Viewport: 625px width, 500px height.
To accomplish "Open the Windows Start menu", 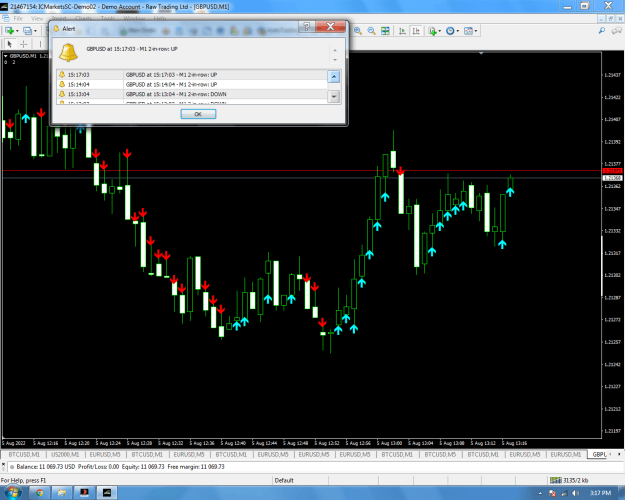I will (x=12, y=493).
